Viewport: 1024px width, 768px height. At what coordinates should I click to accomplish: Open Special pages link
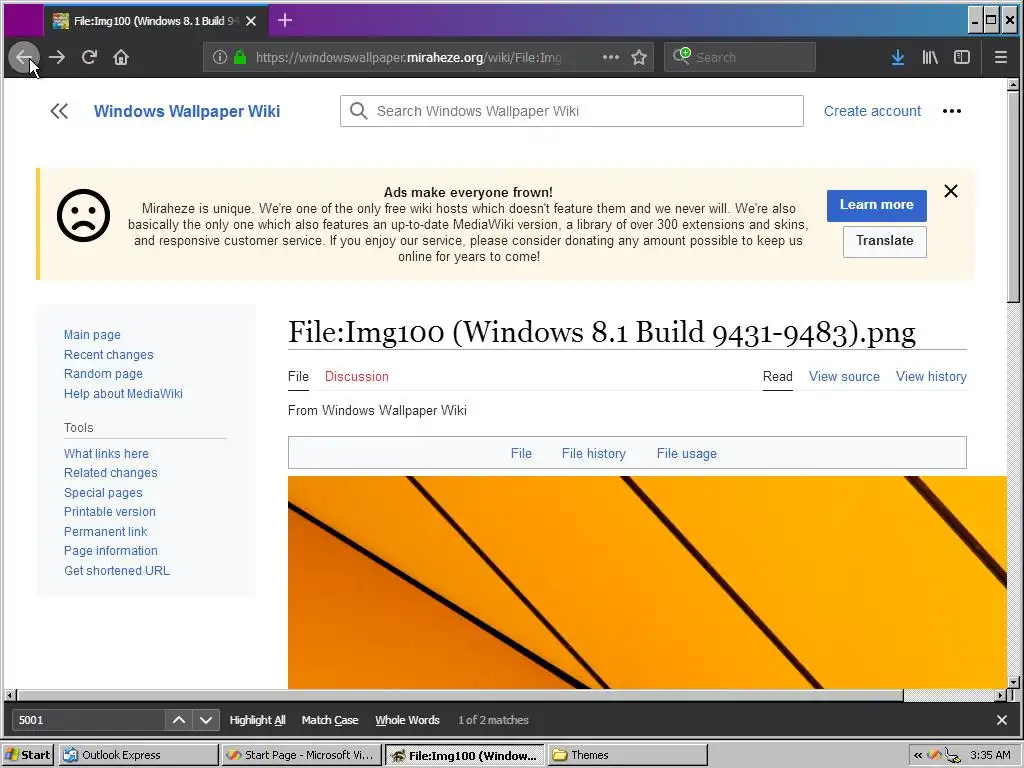tap(103, 492)
